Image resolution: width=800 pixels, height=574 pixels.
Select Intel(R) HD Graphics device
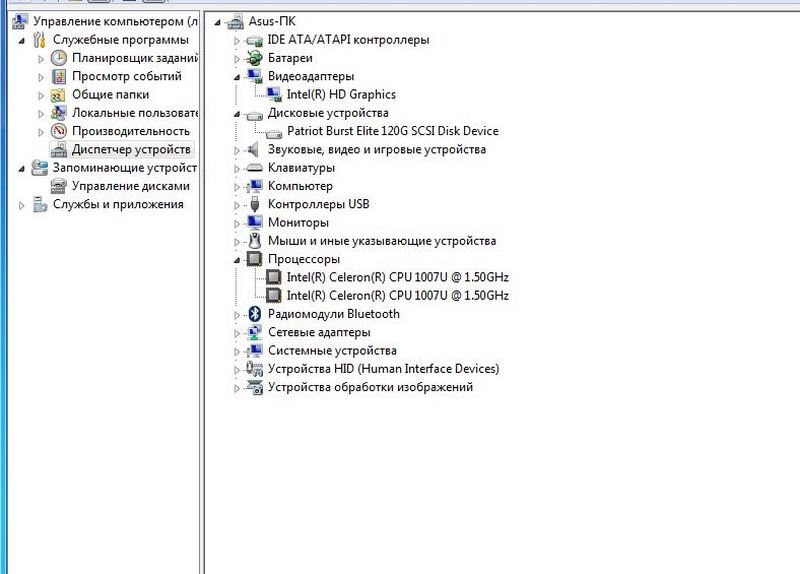[340, 95]
